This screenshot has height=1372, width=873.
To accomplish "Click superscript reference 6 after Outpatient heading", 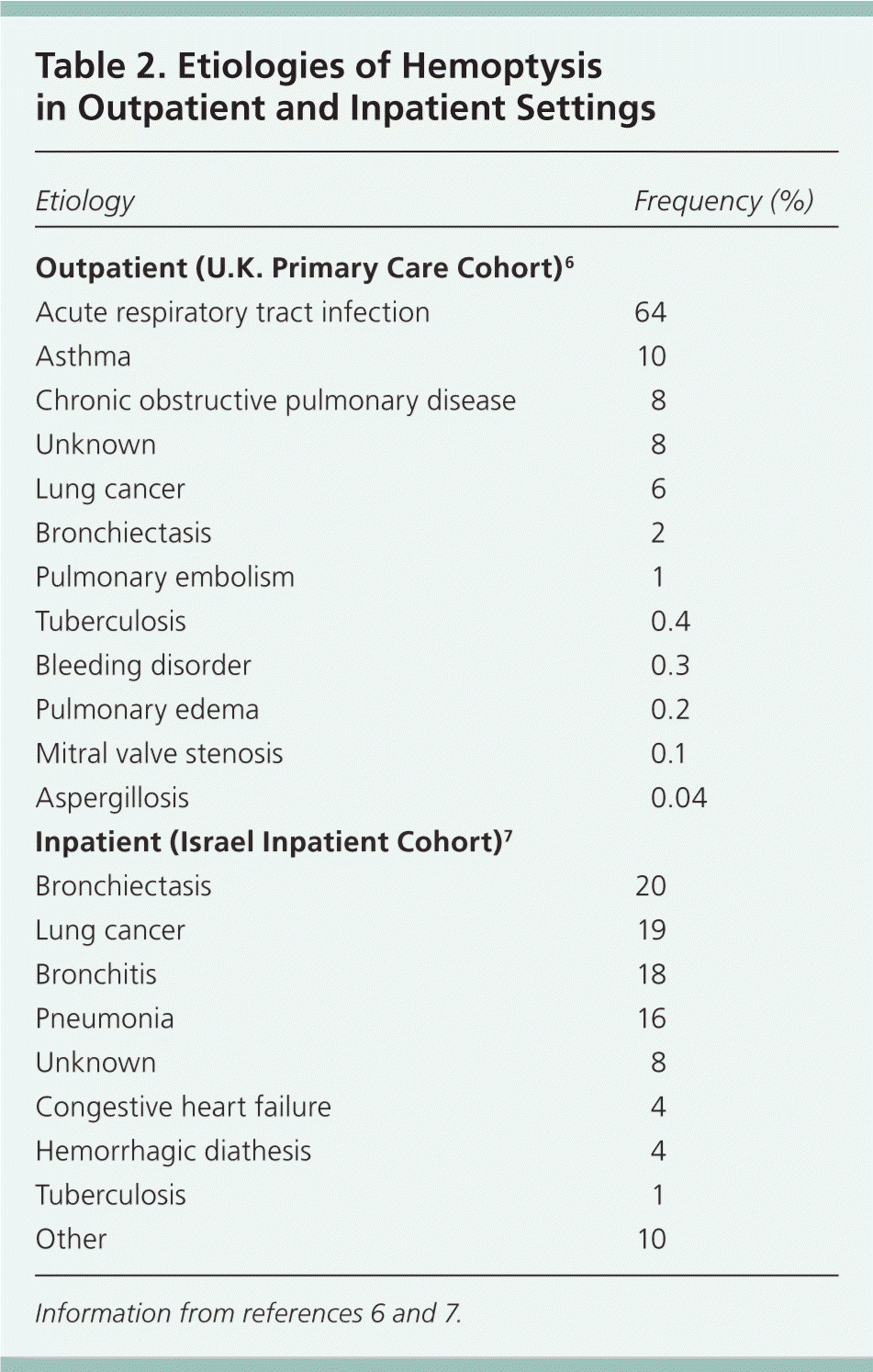I will pos(570,263).
